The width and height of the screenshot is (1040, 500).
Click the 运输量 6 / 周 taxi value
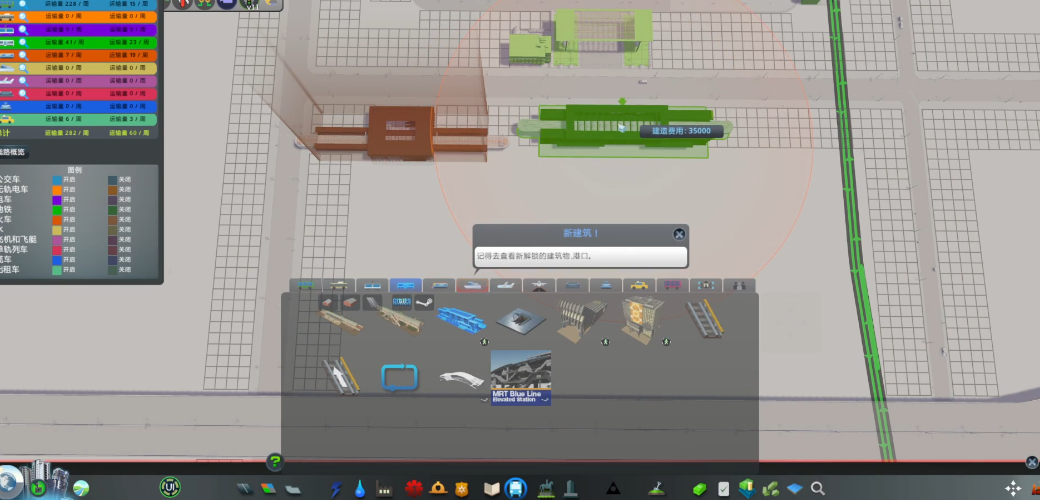coord(63,119)
